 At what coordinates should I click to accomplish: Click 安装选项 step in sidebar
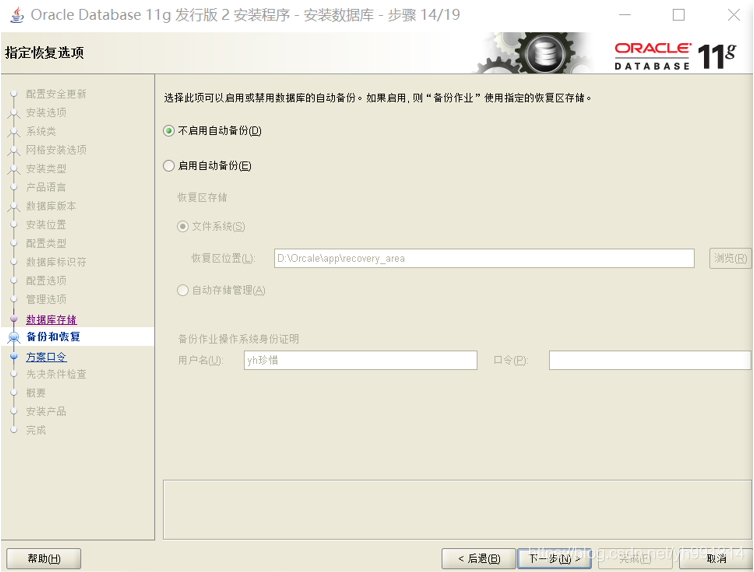46,112
